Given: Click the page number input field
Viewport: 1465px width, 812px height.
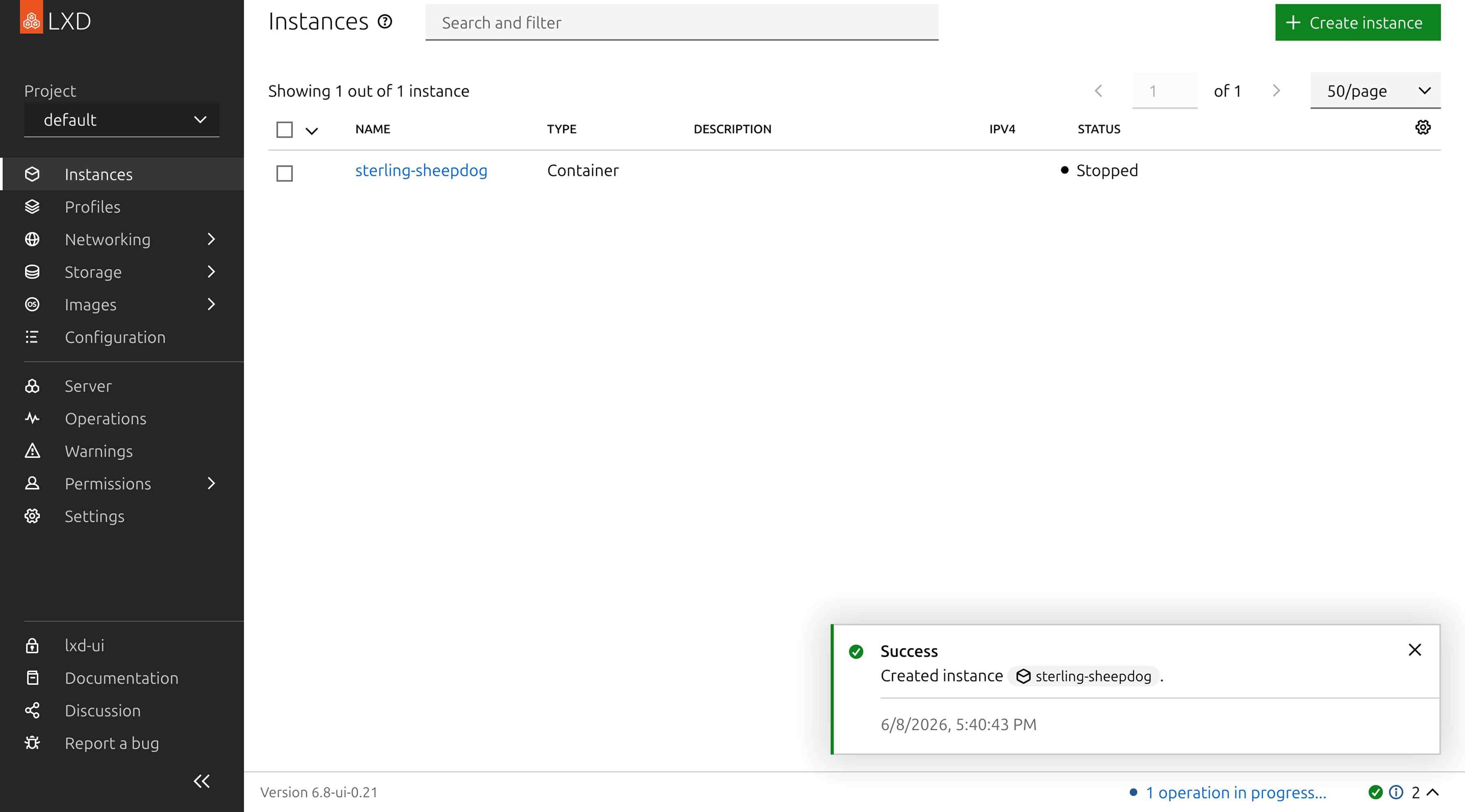Looking at the screenshot, I should pyautogui.click(x=1165, y=91).
